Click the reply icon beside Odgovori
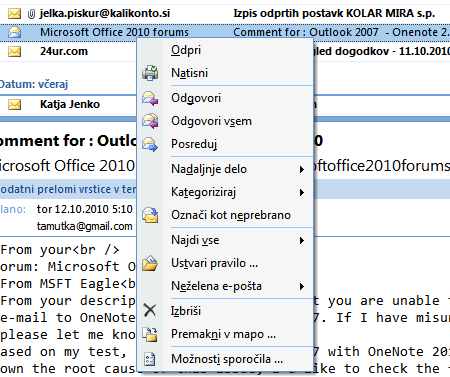This screenshot has height=377, width=450. 150,98
